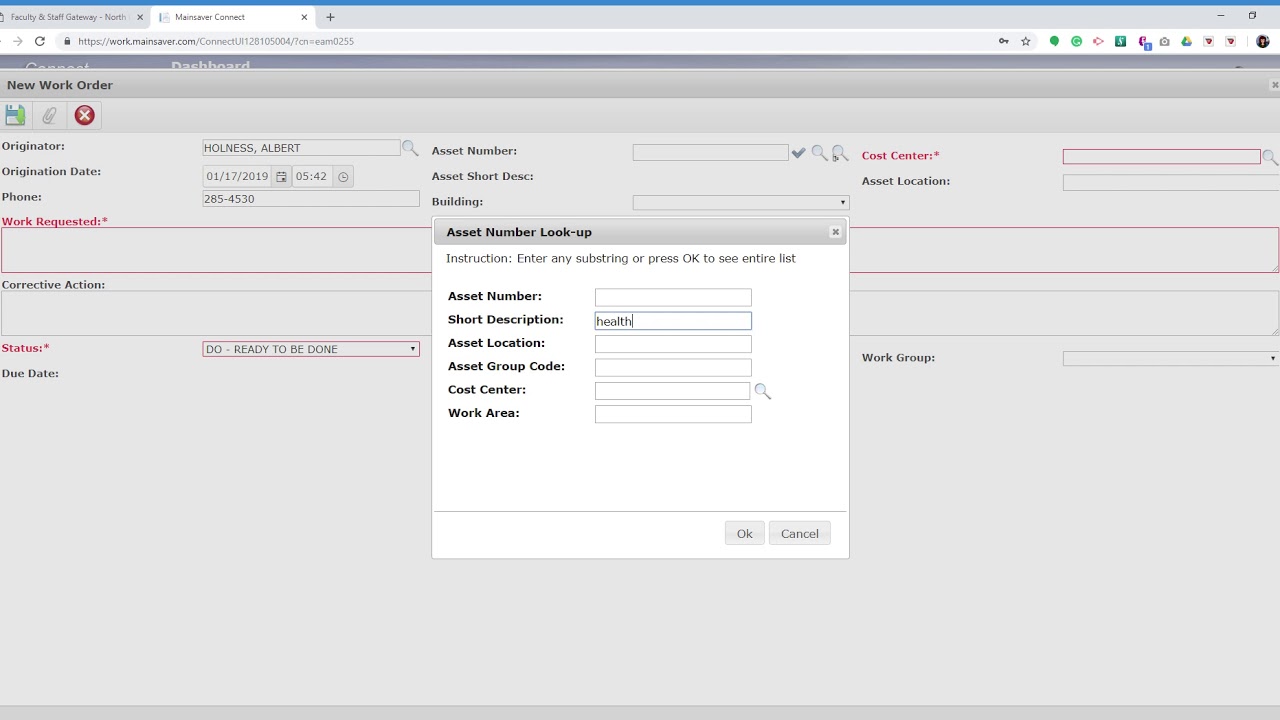The height and width of the screenshot is (720, 1280).
Task: Click the red cancel X toolbar icon
Action: point(84,115)
